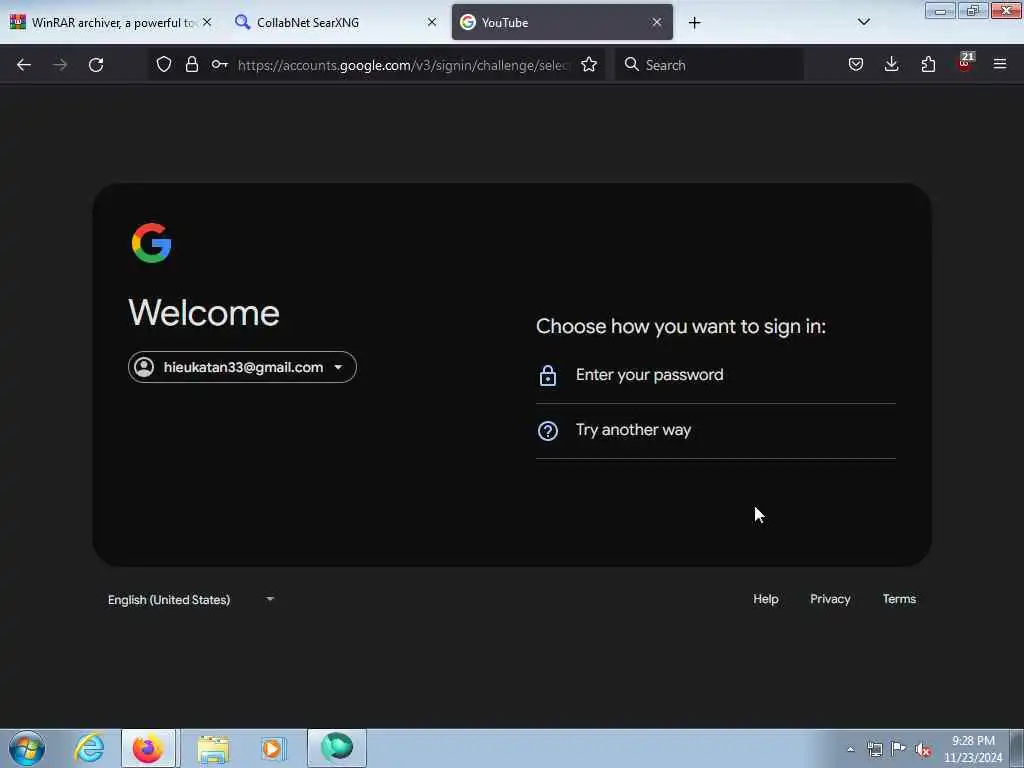Open Action Center flag icon
The image size is (1024, 768).
[899, 749]
